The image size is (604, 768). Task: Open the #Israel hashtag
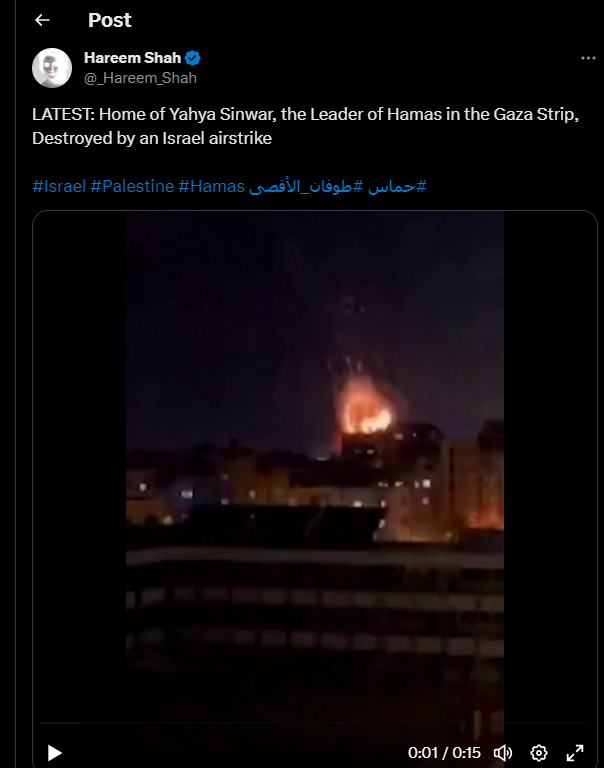tap(59, 186)
